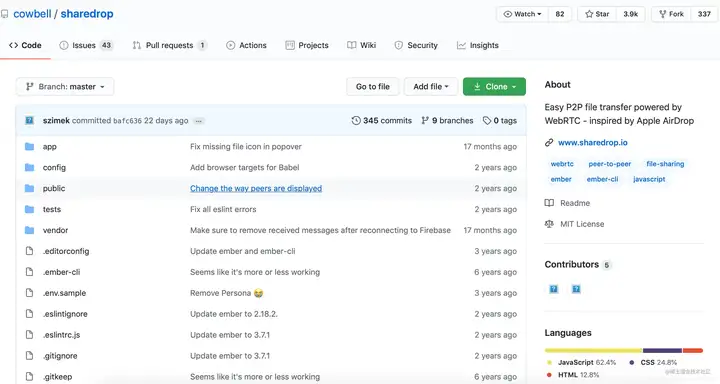Click the branches fork icon
720x384 pixels.
pyautogui.click(x=425, y=120)
